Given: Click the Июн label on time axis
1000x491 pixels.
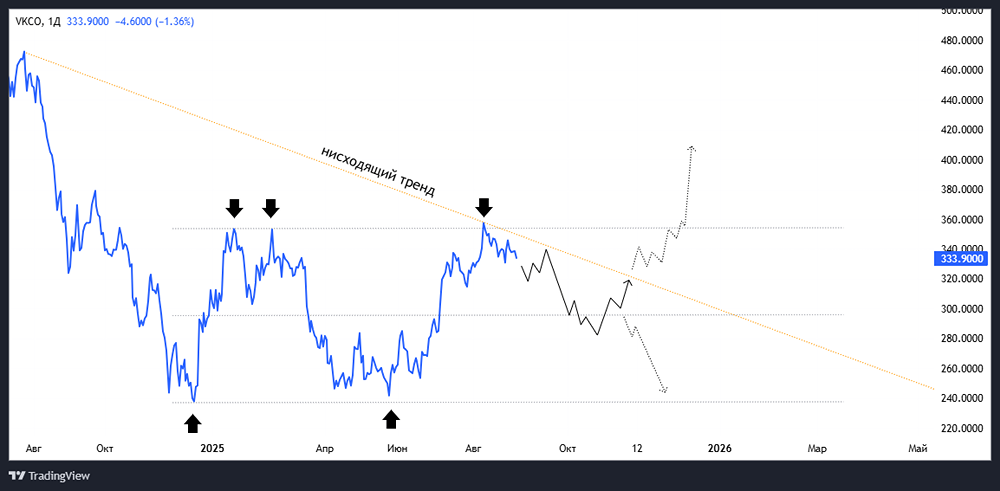Looking at the screenshot, I should (x=397, y=449).
